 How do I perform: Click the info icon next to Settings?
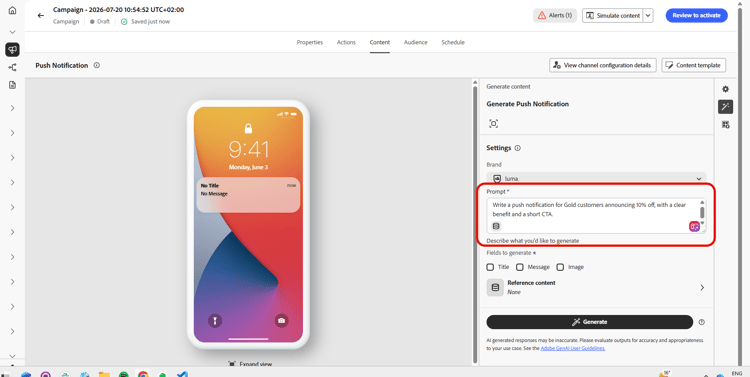(x=518, y=148)
